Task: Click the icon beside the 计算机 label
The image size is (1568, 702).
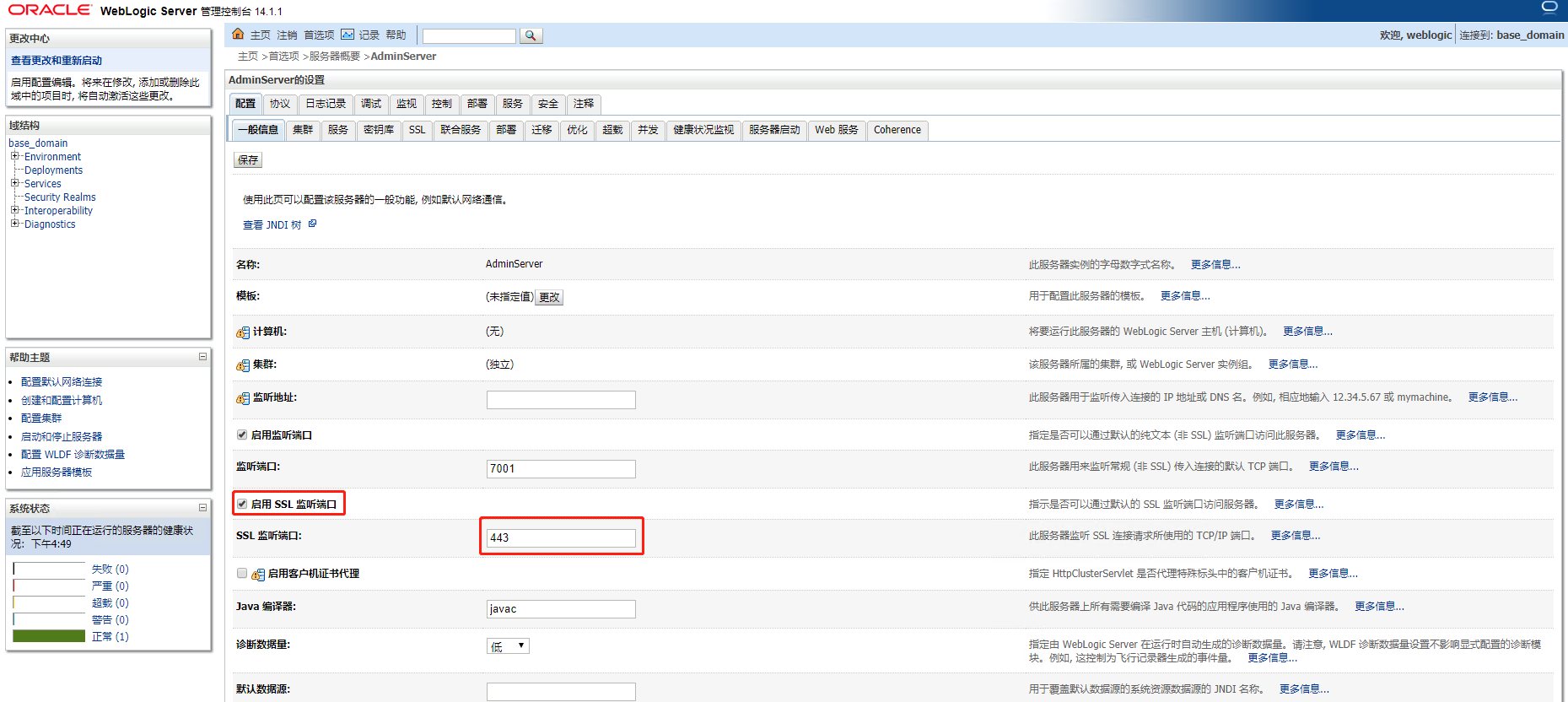Action: point(243,332)
